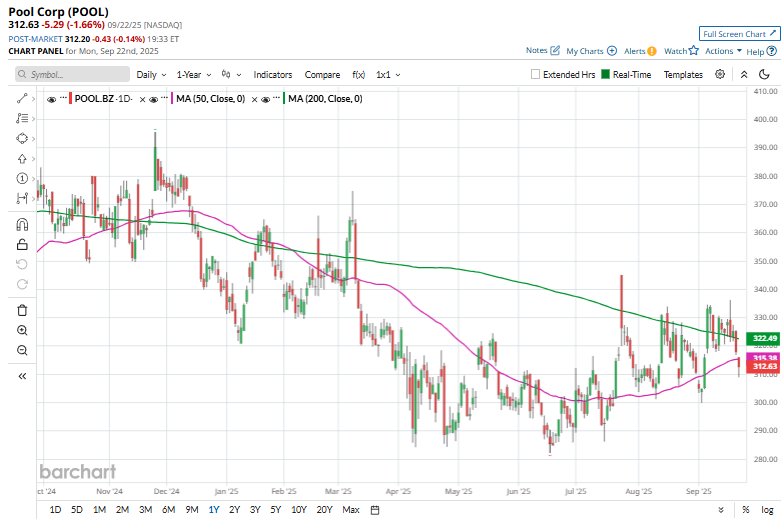Toggle log scale button
This screenshot has height=521, width=783.
tap(767, 510)
